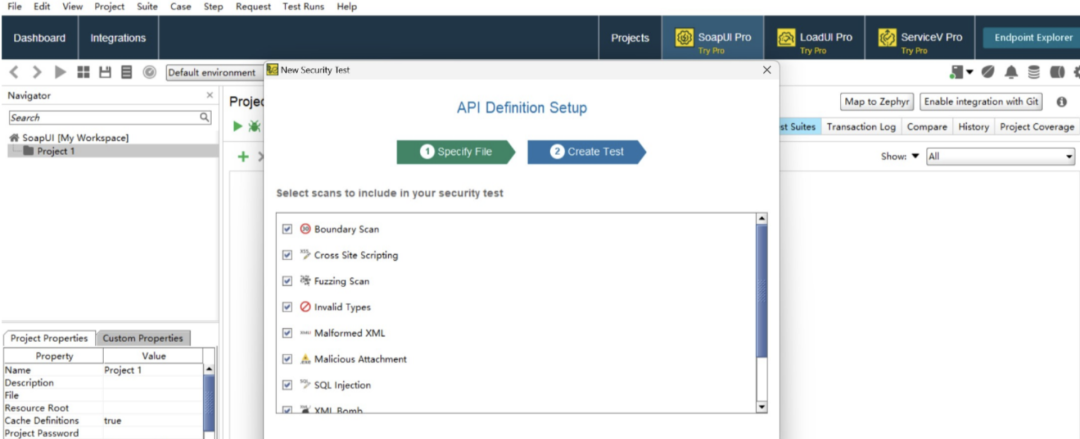This screenshot has height=439, width=1080.
Task: Click the home icon beside SoapUI workspace
Action: pos(14,138)
